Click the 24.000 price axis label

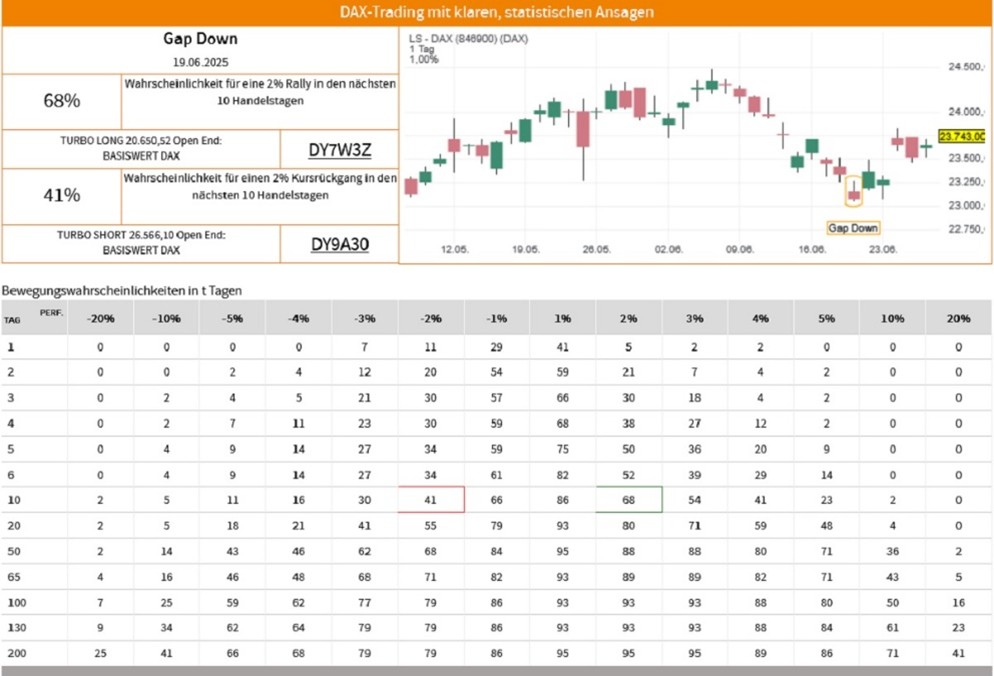tap(965, 112)
